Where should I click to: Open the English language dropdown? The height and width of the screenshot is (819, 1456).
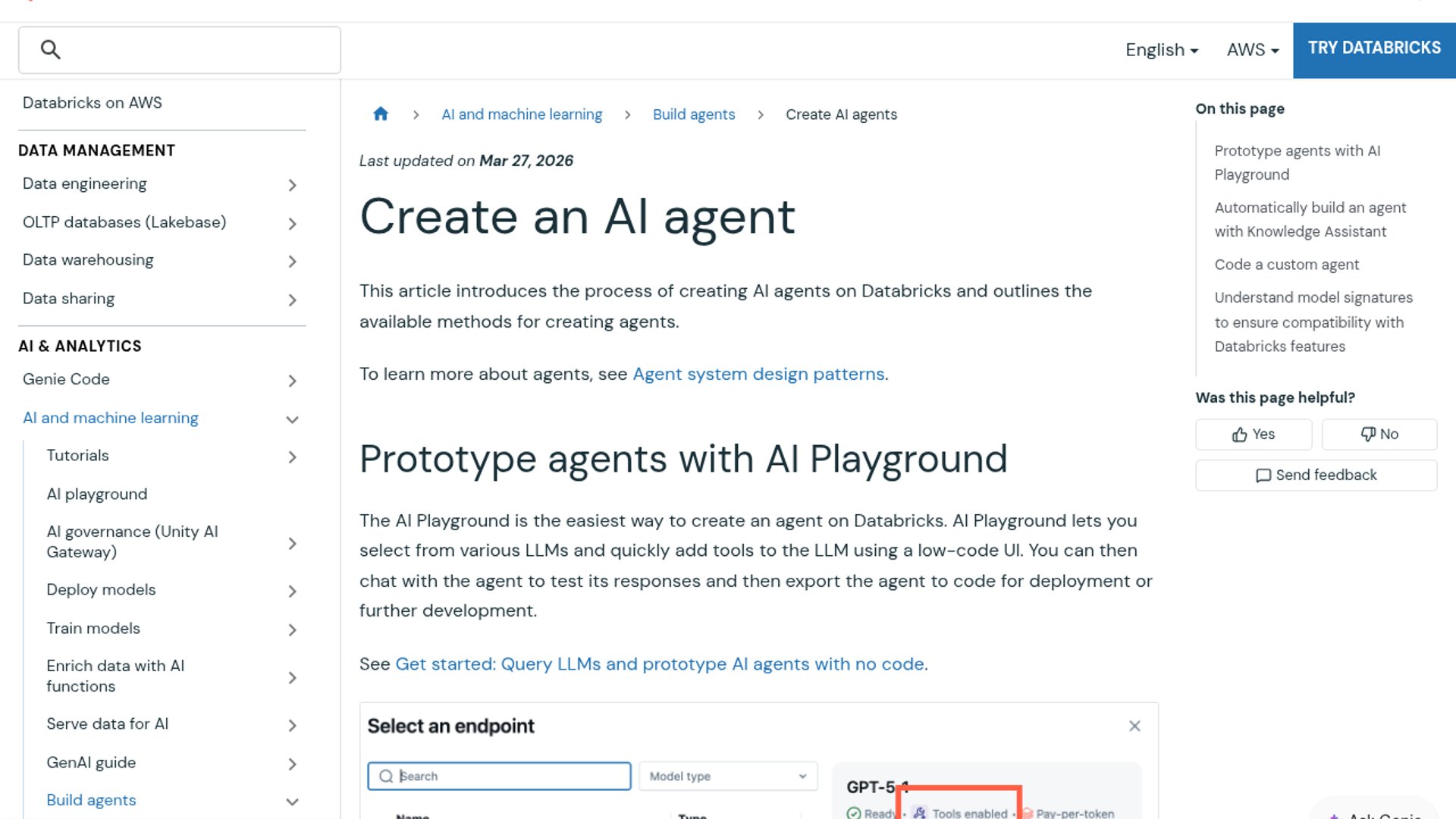pyautogui.click(x=1161, y=50)
